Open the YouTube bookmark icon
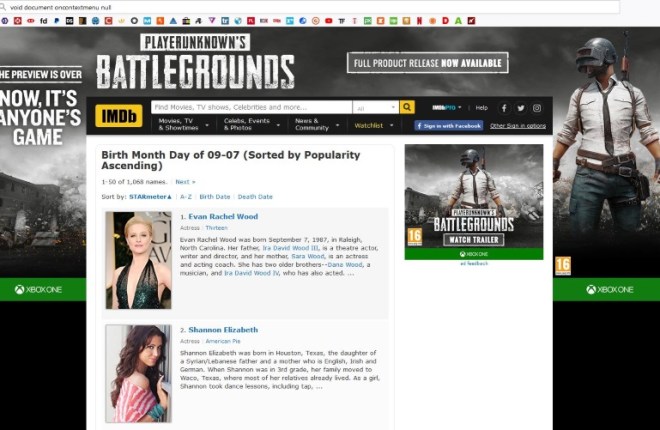This screenshot has width=660, height=430. [x=328, y=21]
